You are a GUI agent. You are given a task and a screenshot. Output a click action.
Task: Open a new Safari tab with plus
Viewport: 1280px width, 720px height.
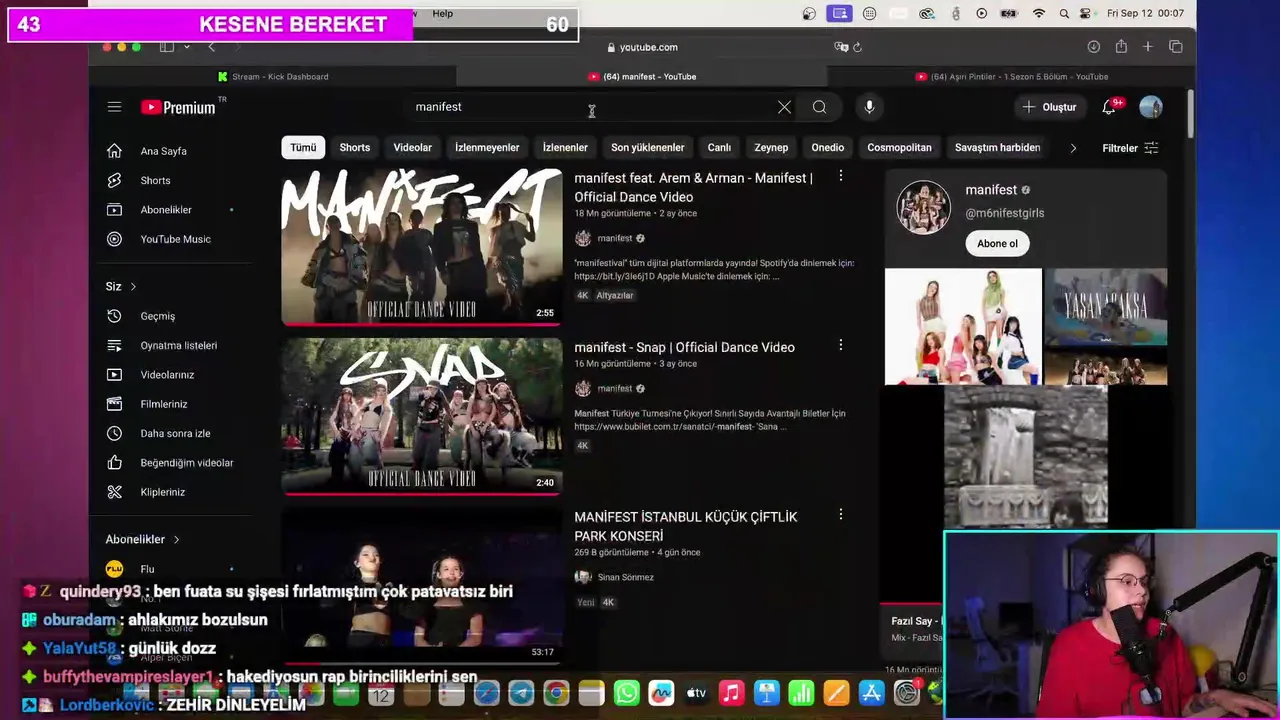pyautogui.click(x=1148, y=47)
